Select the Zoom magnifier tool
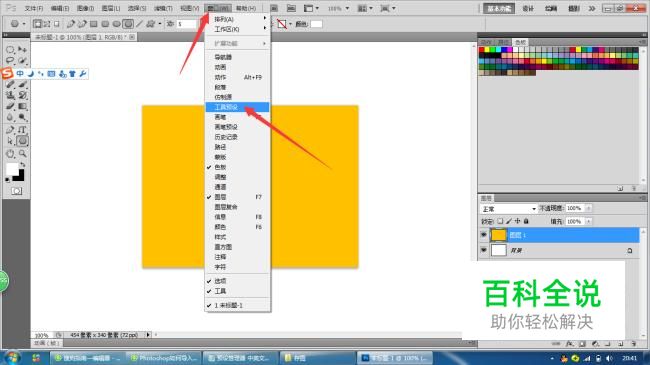This screenshot has width=650, height=365. click(x=22, y=154)
